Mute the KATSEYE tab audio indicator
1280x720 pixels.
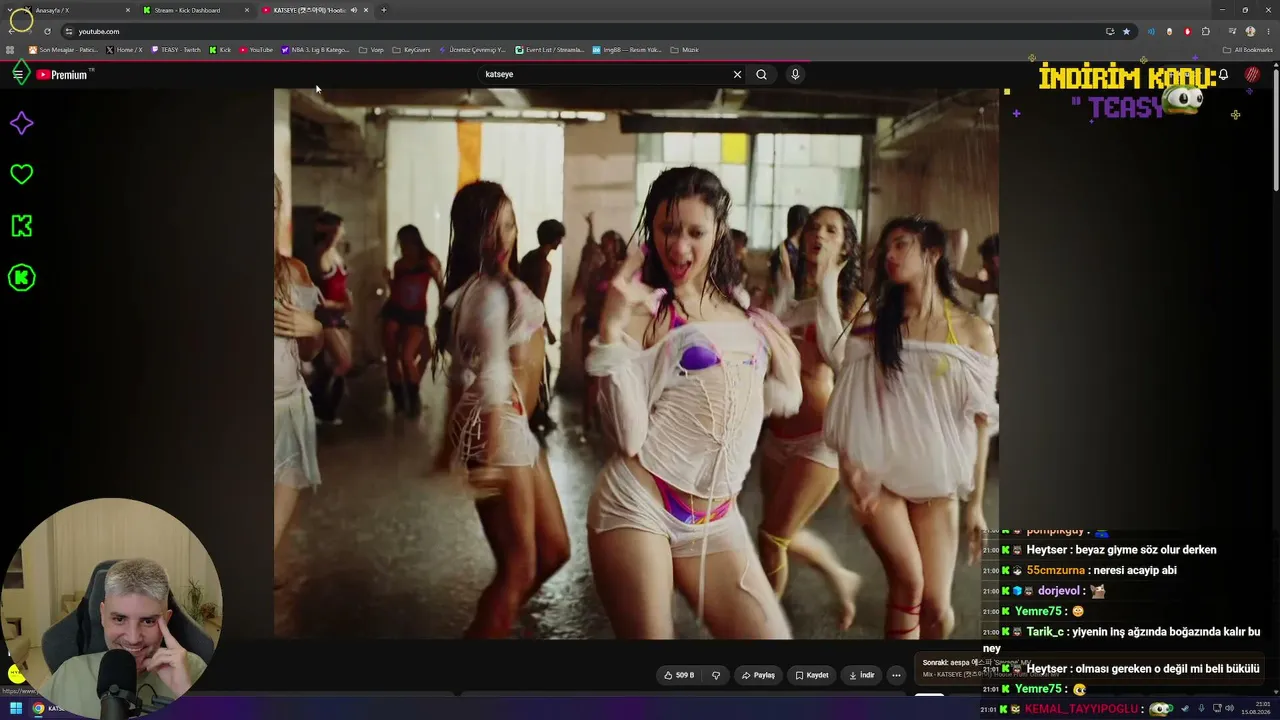click(x=353, y=10)
